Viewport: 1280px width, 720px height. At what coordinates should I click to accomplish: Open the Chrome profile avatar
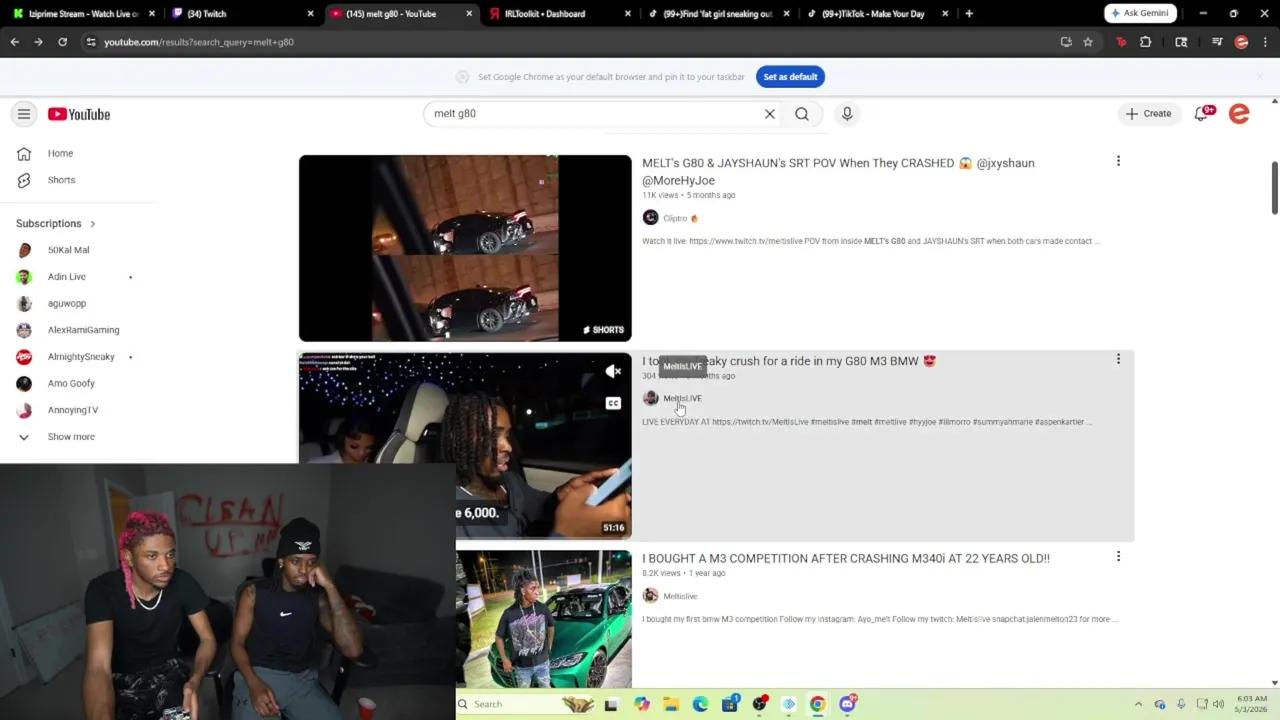tap(1241, 42)
